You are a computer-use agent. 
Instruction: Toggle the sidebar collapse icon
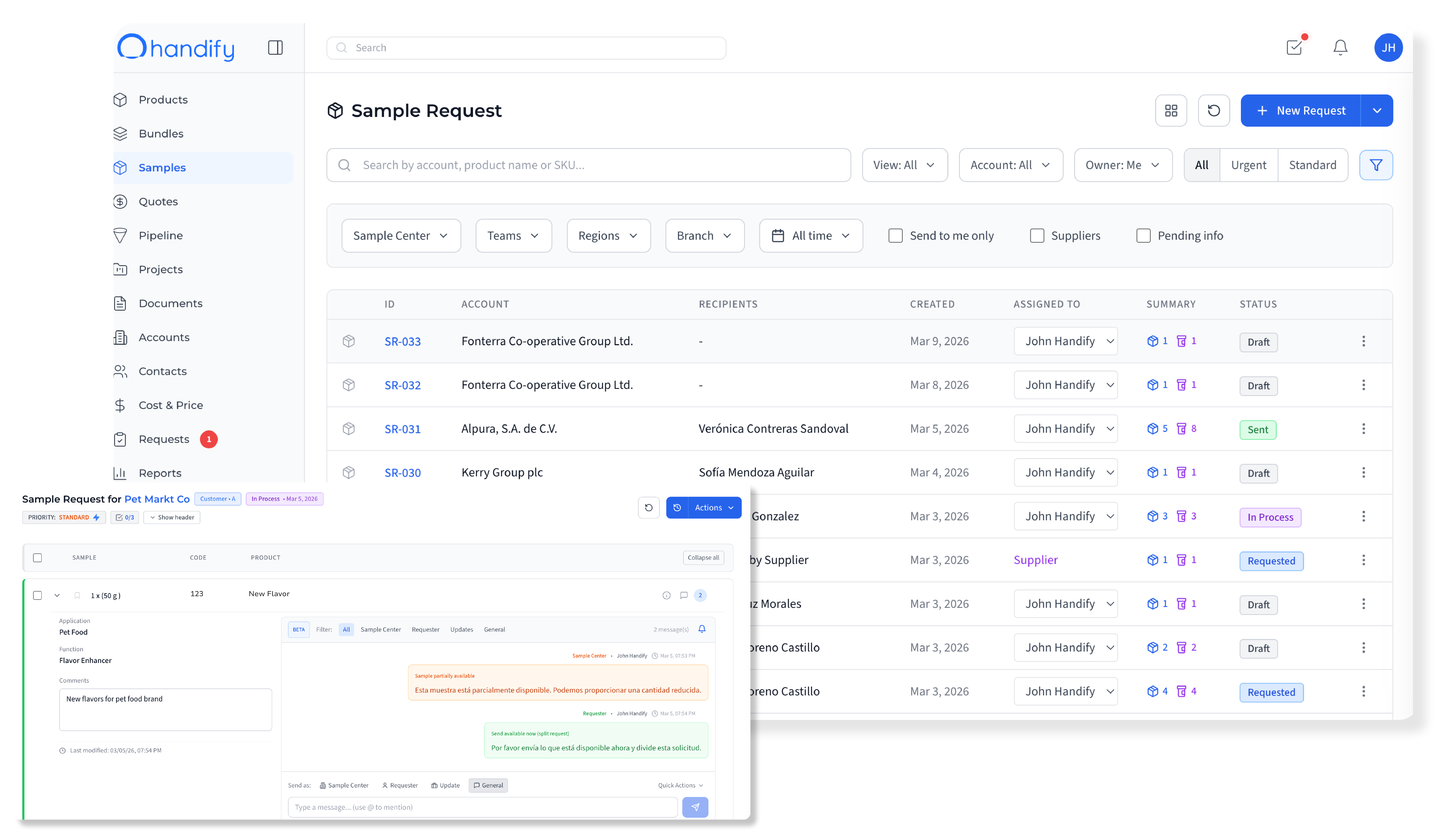pyautogui.click(x=275, y=47)
